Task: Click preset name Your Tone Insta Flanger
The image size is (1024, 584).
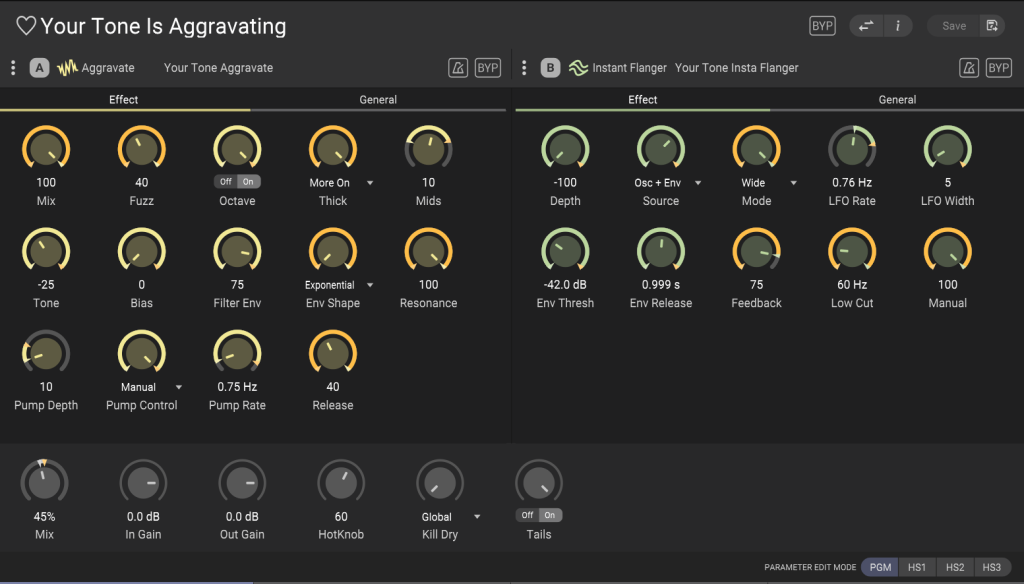Action: click(x=736, y=68)
